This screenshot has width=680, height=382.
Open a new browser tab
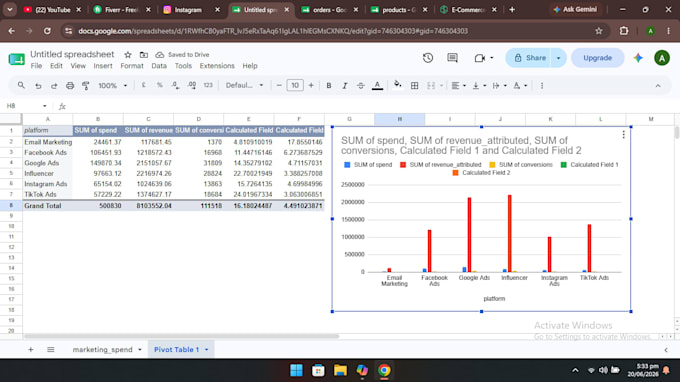[512, 10]
